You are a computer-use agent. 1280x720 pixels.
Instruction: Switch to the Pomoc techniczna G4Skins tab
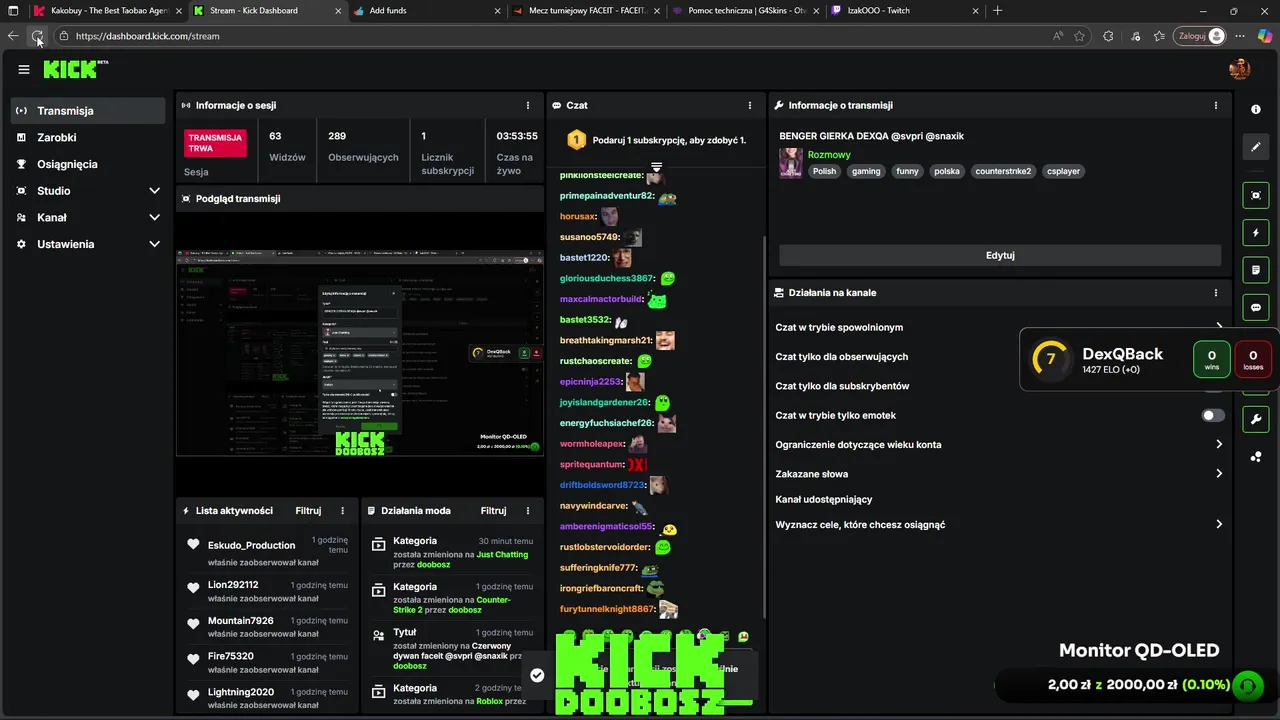coord(745,11)
